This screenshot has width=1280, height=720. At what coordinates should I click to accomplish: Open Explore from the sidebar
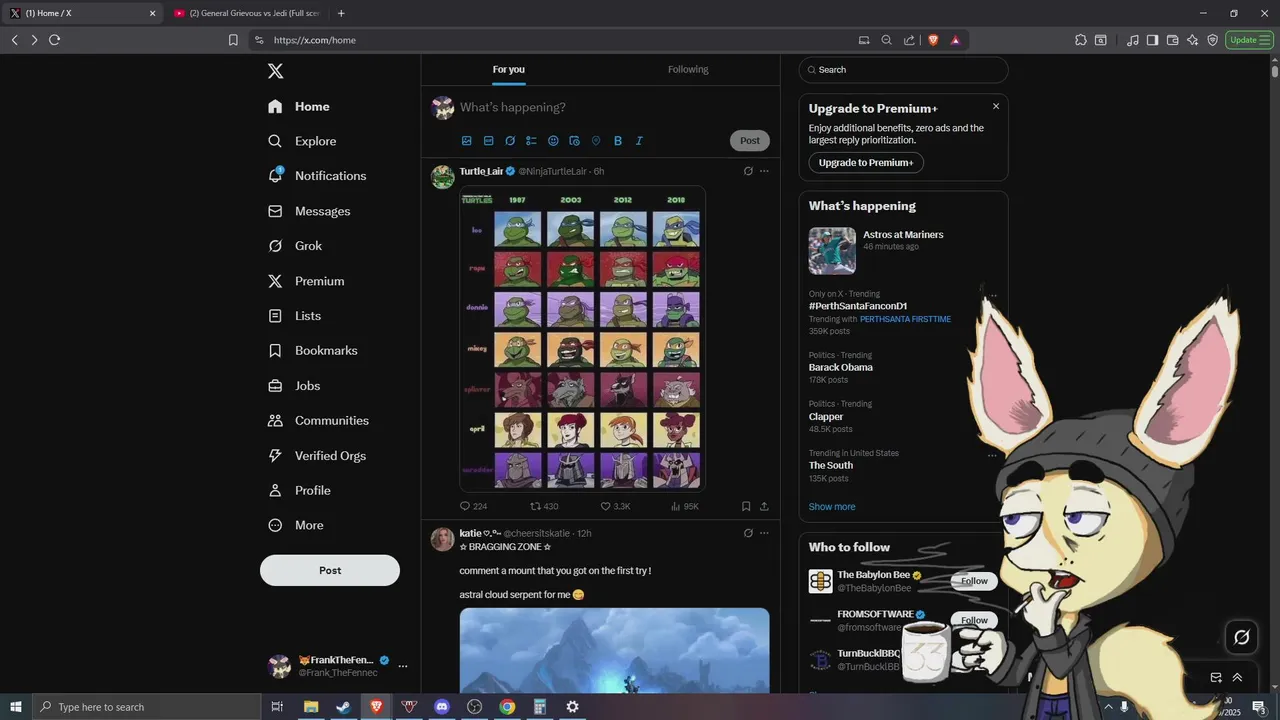pos(302,141)
